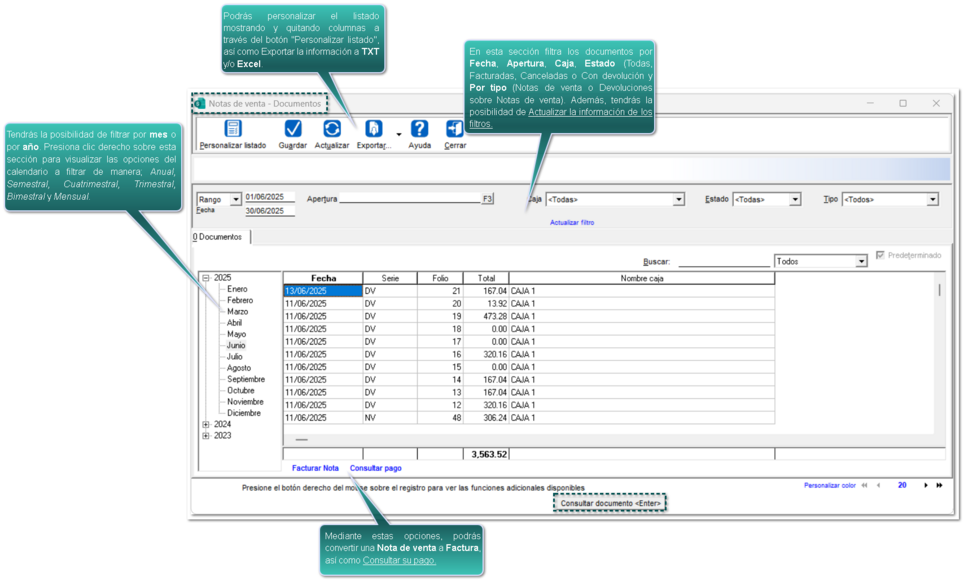Go to the first page arrow
The image size is (964, 582).
pyautogui.click(x=864, y=486)
